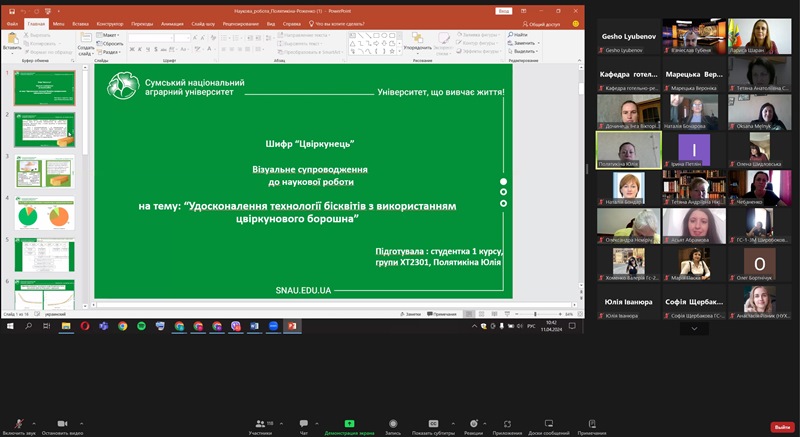Start recording with the Запись button
Image resolution: width=800 pixels, height=437 pixels.
coord(393,424)
